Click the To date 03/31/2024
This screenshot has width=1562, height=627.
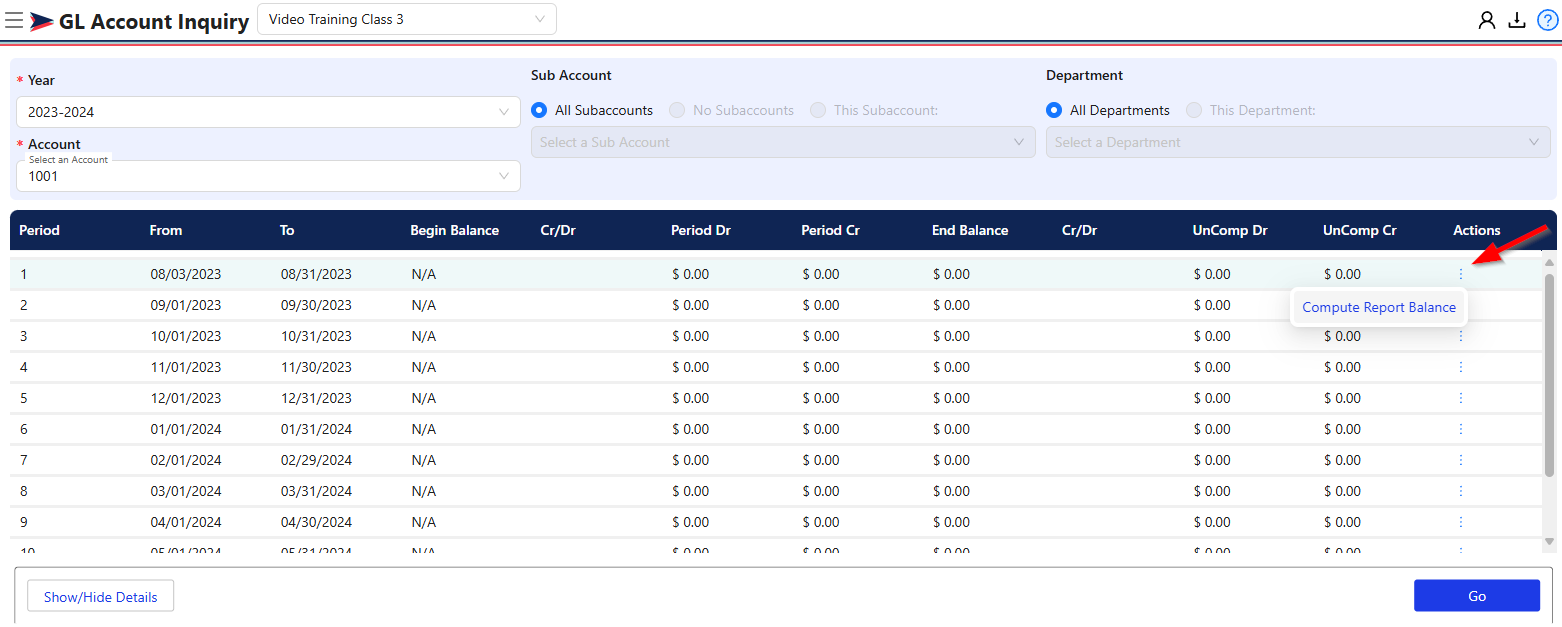316,491
